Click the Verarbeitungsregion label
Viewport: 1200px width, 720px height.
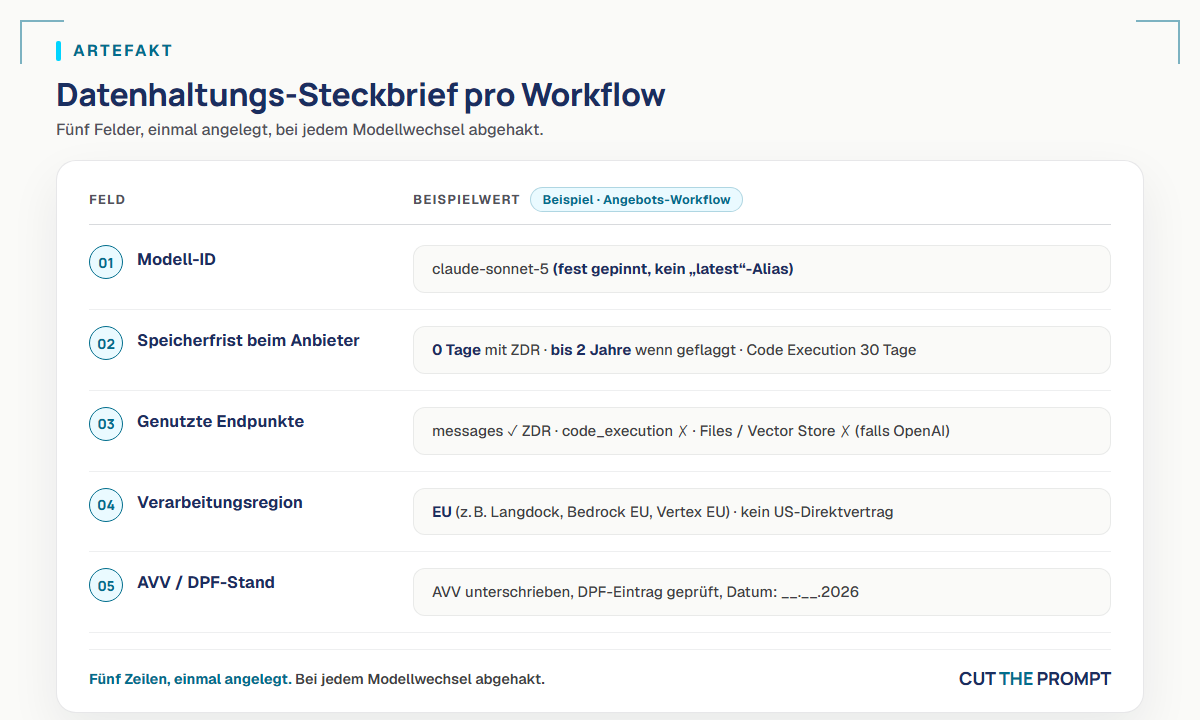220,502
